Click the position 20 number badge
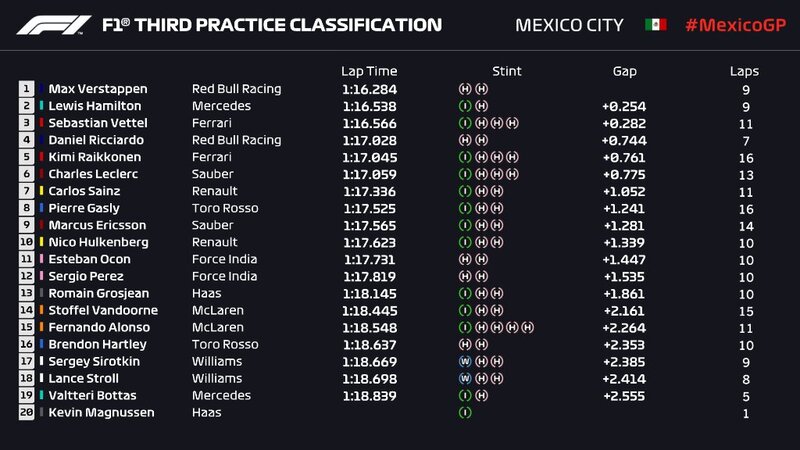Screen dimensions: 800x450 25,412
